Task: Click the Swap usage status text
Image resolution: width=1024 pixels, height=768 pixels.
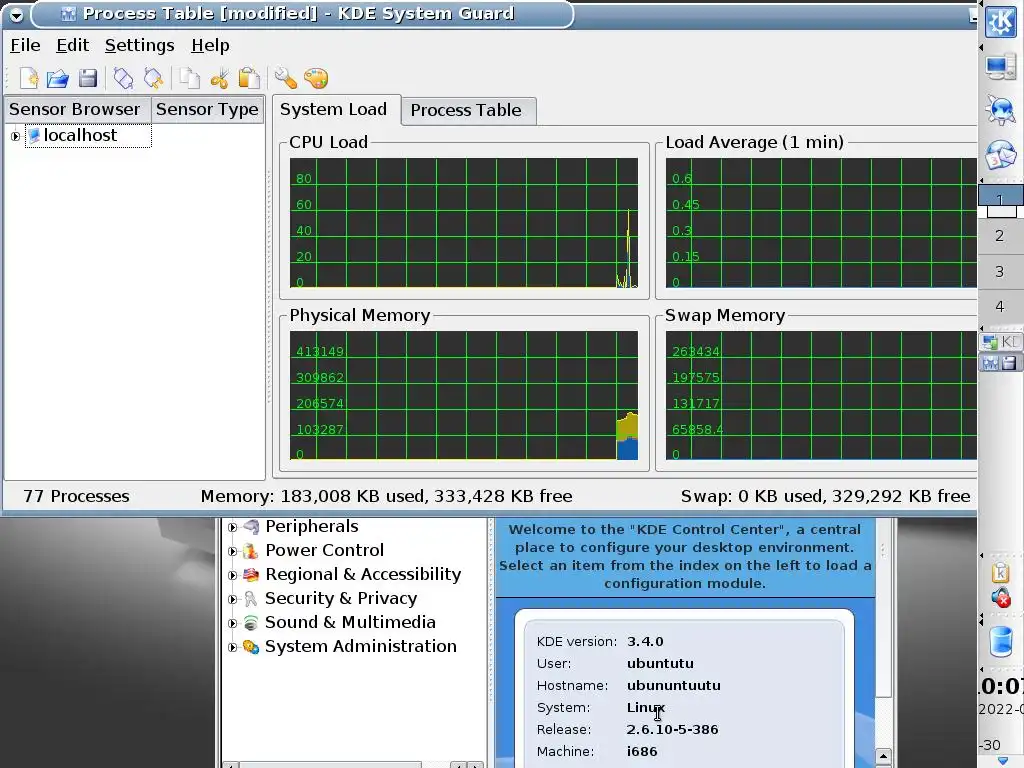Action: coord(825,496)
